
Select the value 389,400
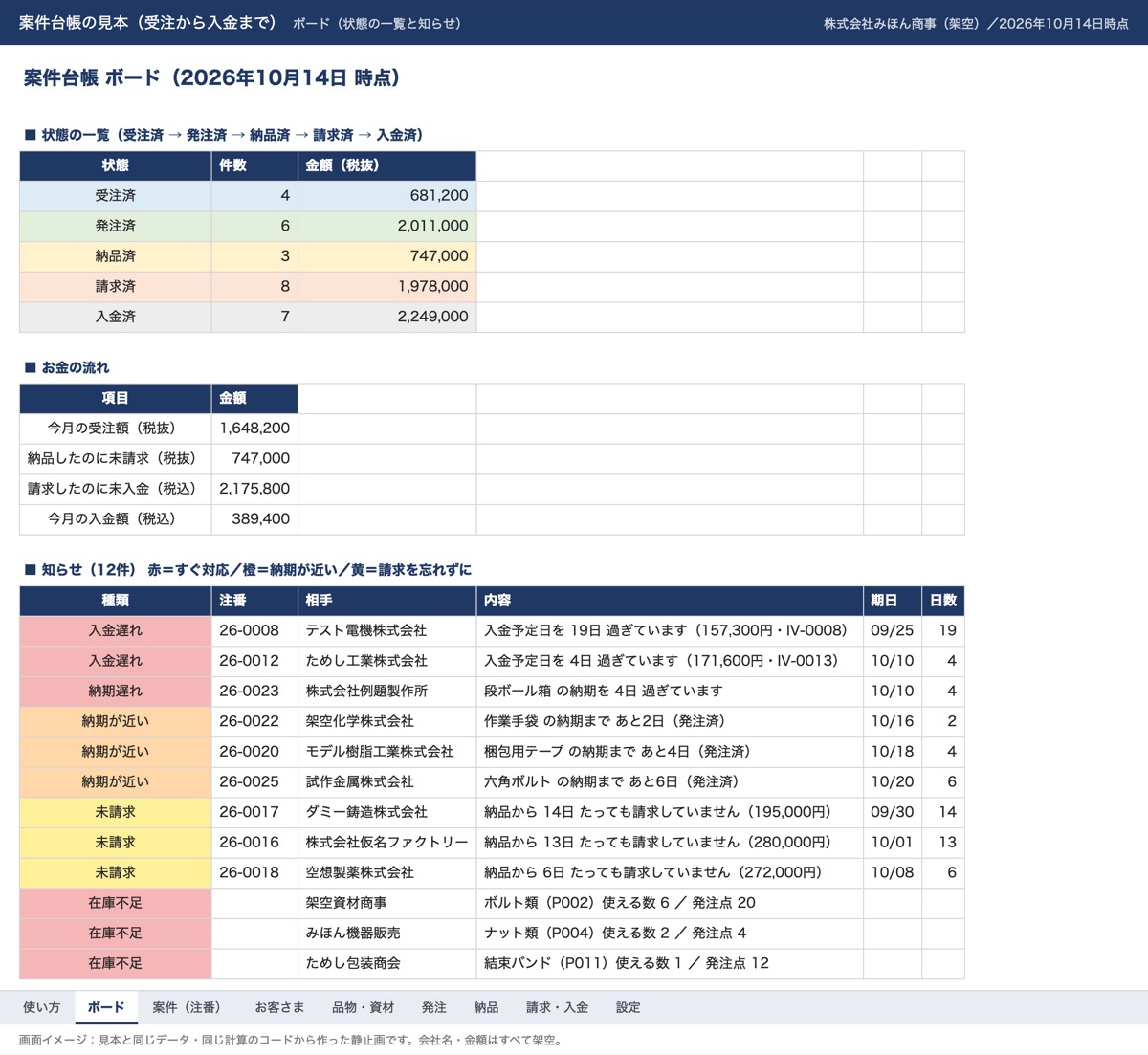[254, 518]
